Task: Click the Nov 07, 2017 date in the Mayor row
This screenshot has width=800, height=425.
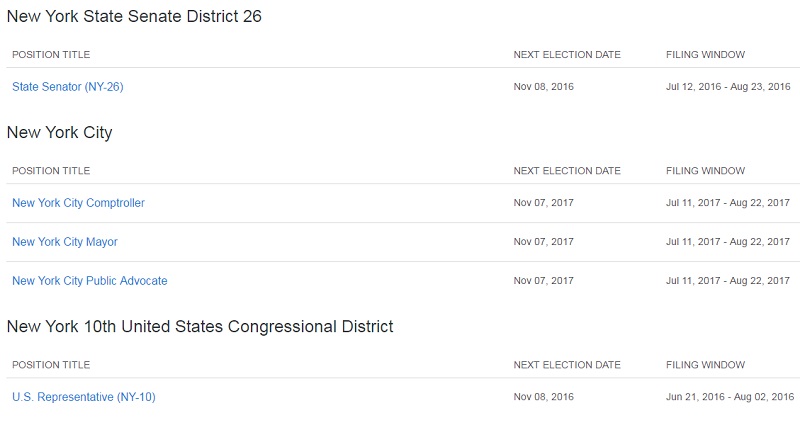Action: (543, 242)
